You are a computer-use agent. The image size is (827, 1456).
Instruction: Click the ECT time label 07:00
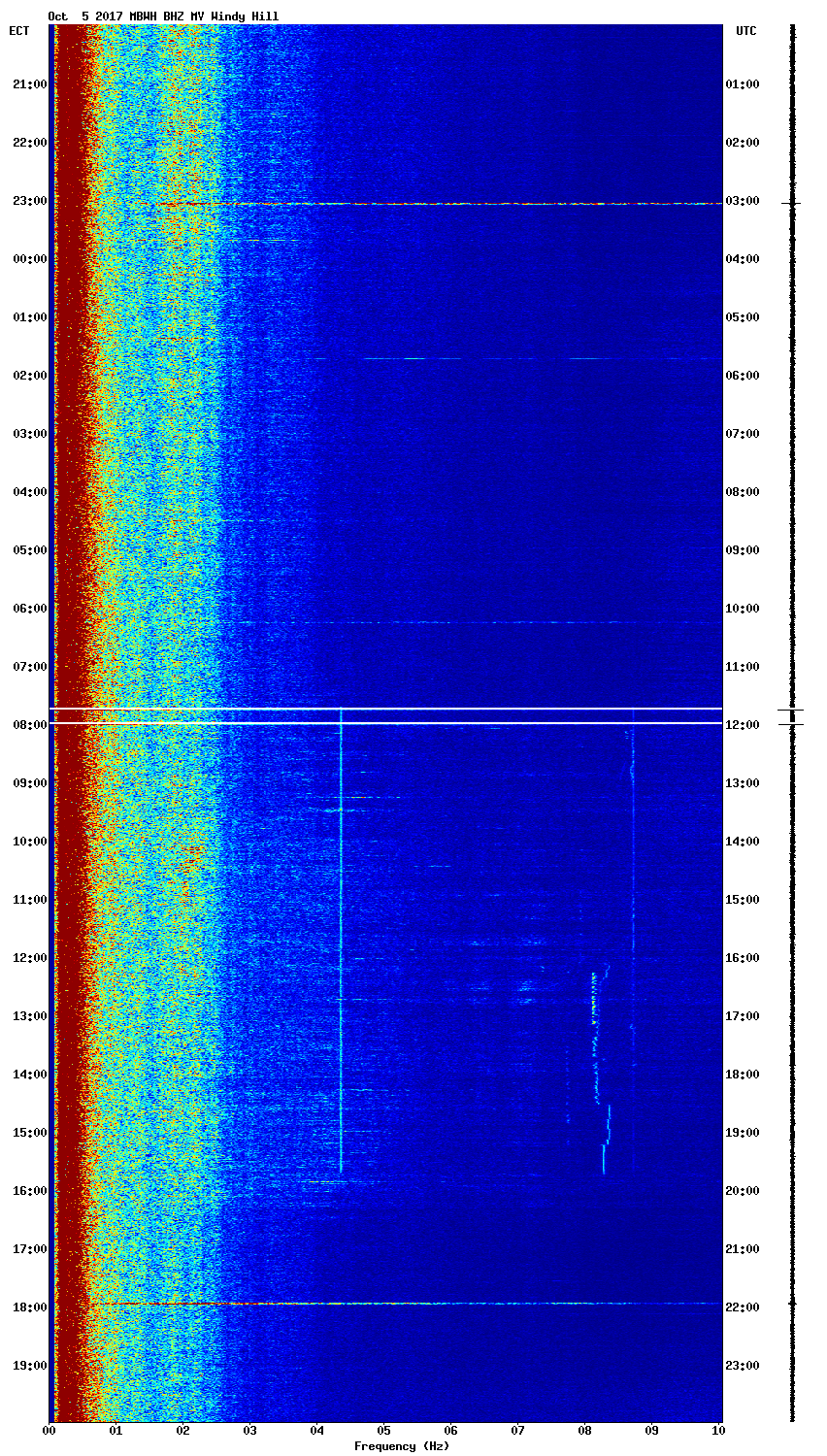30,667
